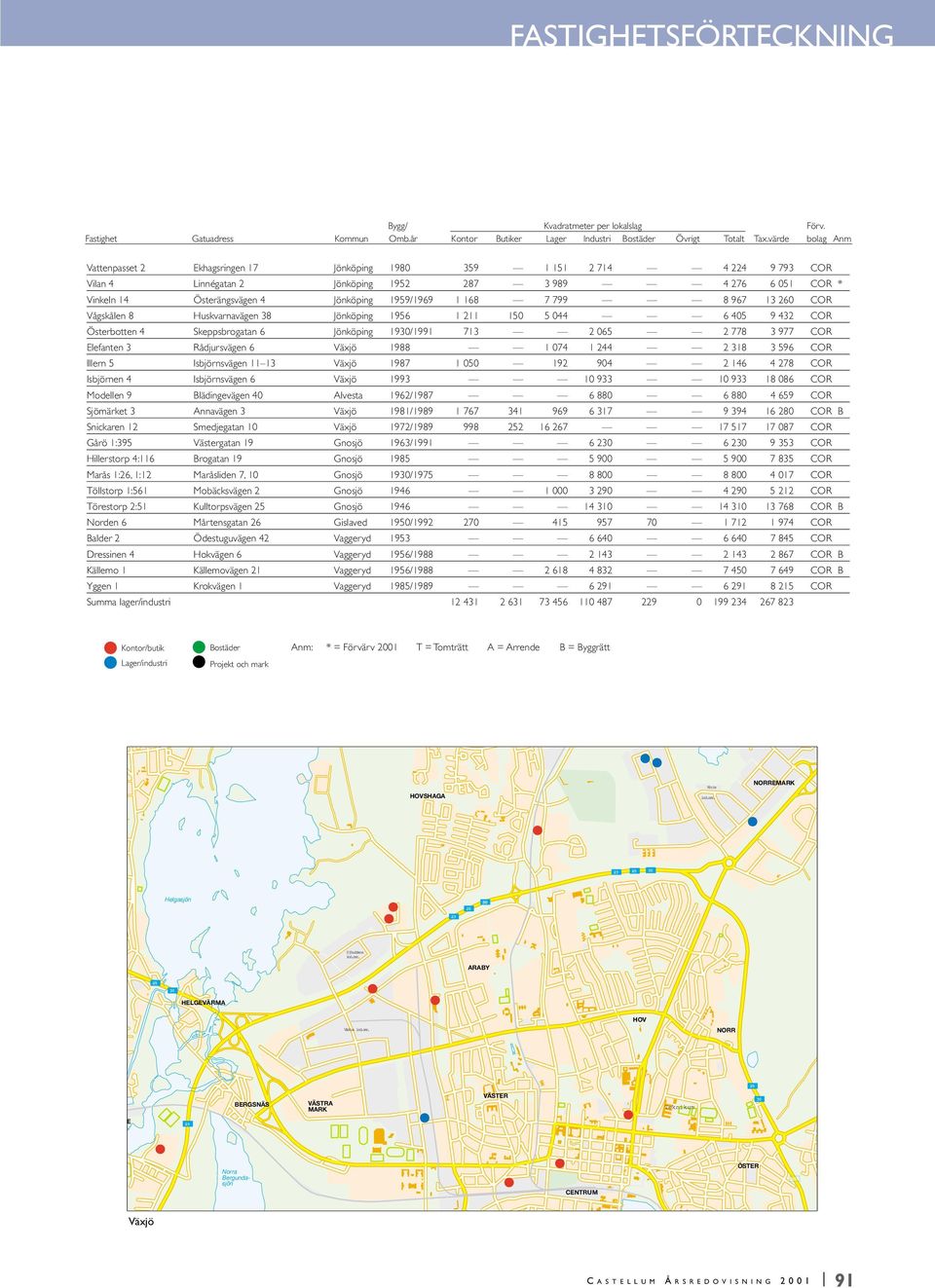Viewport: 935px width, 1288px height.
Task: Click the Gatuadress column header
Action: click(x=212, y=239)
